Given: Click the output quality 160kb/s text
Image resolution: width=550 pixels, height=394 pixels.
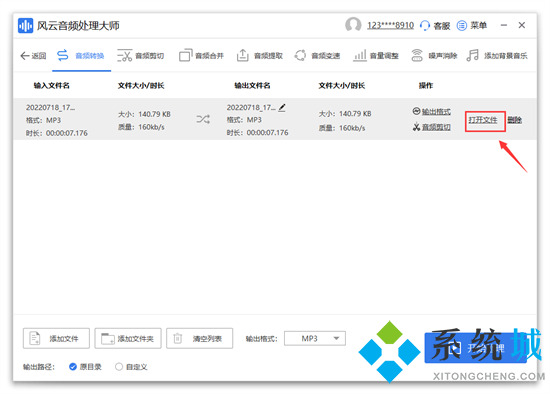Looking at the screenshot, I should [352, 128].
